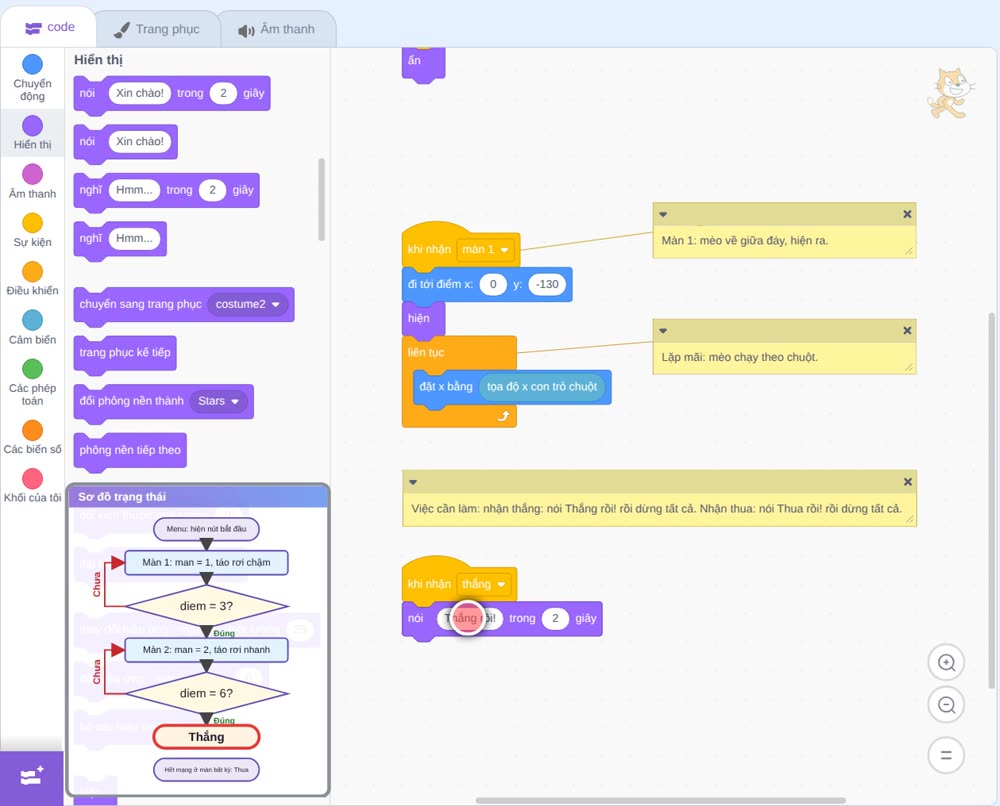
Task: Switch to the code tab
Action: coord(49,27)
